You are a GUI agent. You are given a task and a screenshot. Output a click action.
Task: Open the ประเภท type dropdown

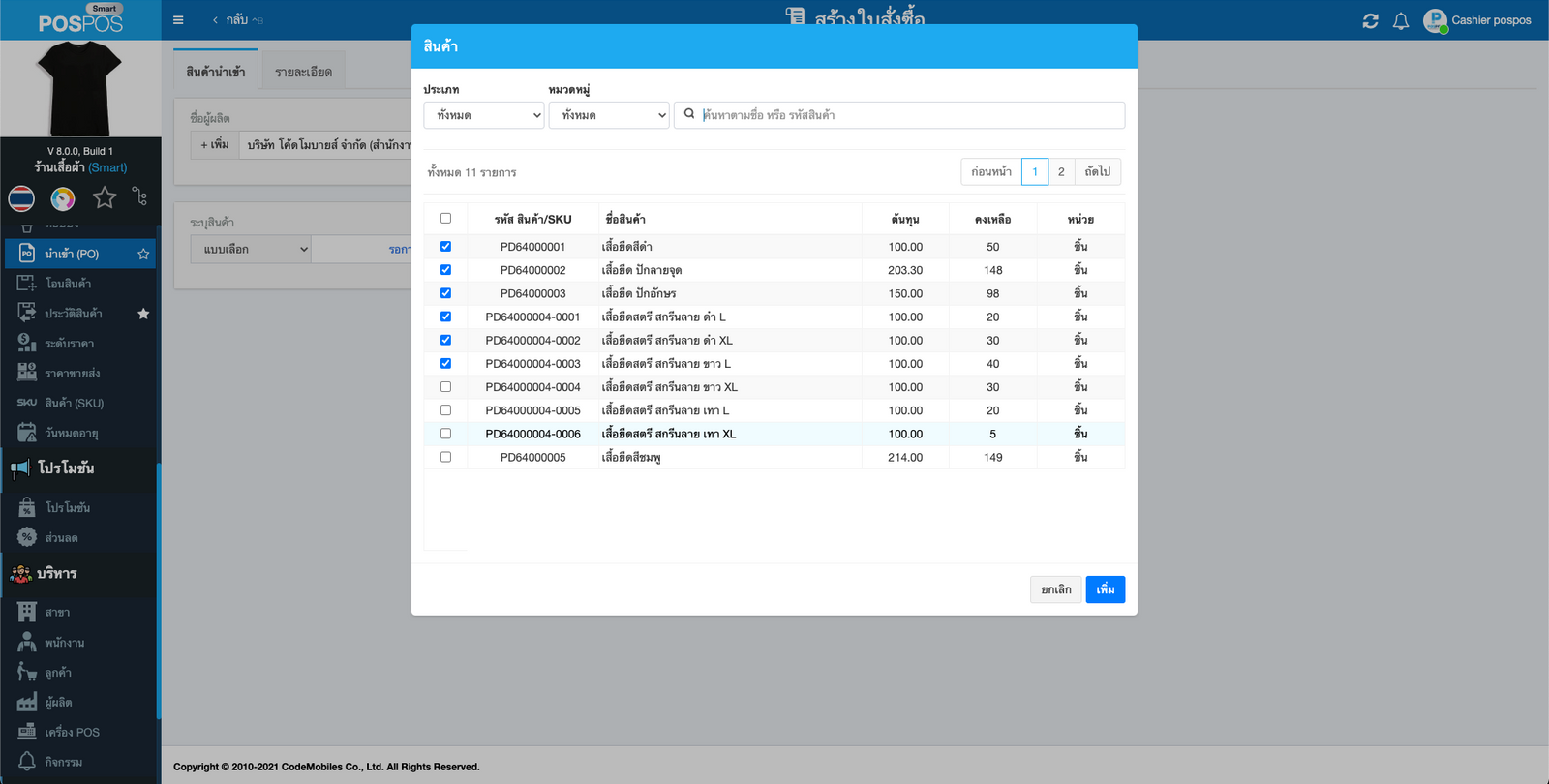(484, 115)
